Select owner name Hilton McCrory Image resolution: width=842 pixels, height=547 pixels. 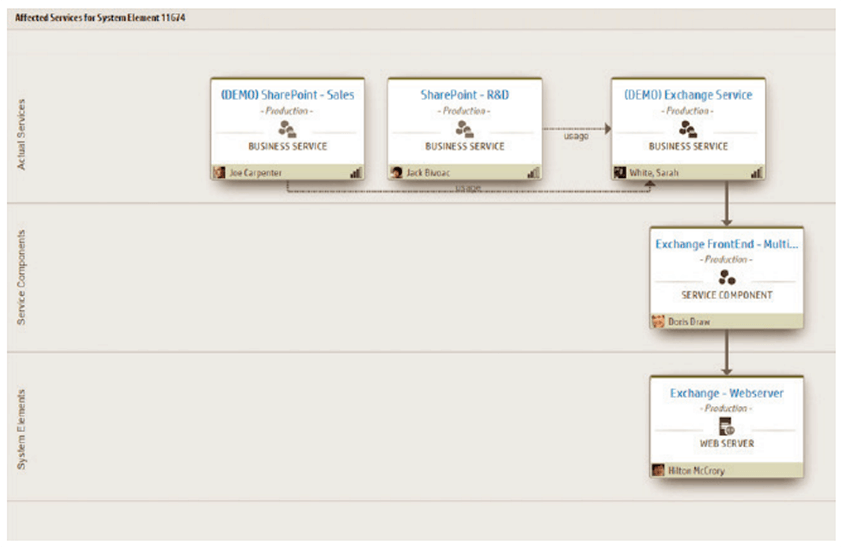click(696, 471)
